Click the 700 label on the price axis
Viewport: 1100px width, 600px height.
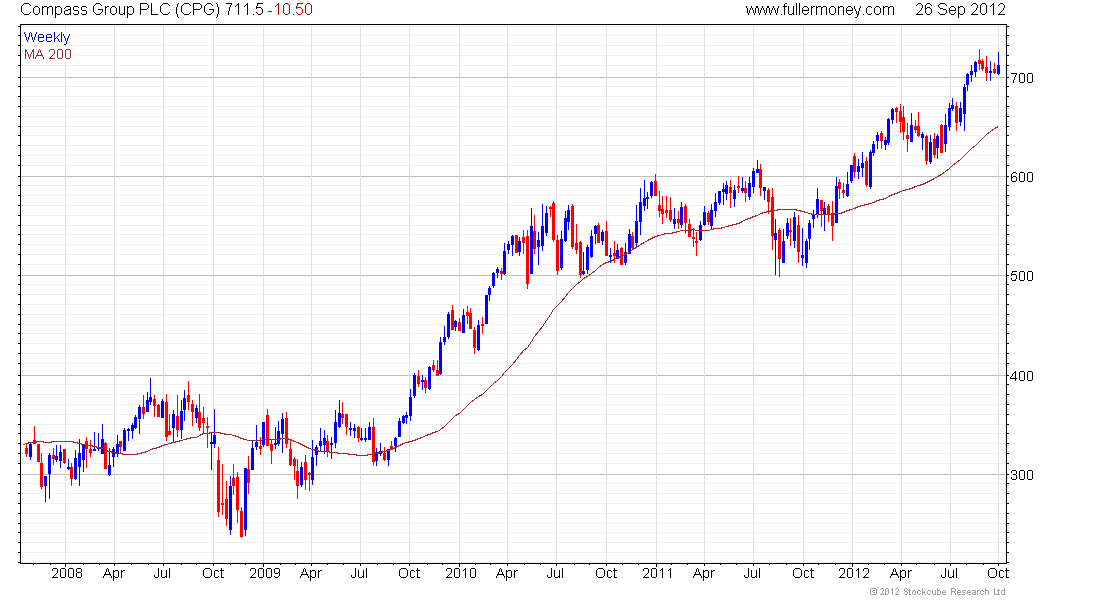coord(1021,78)
